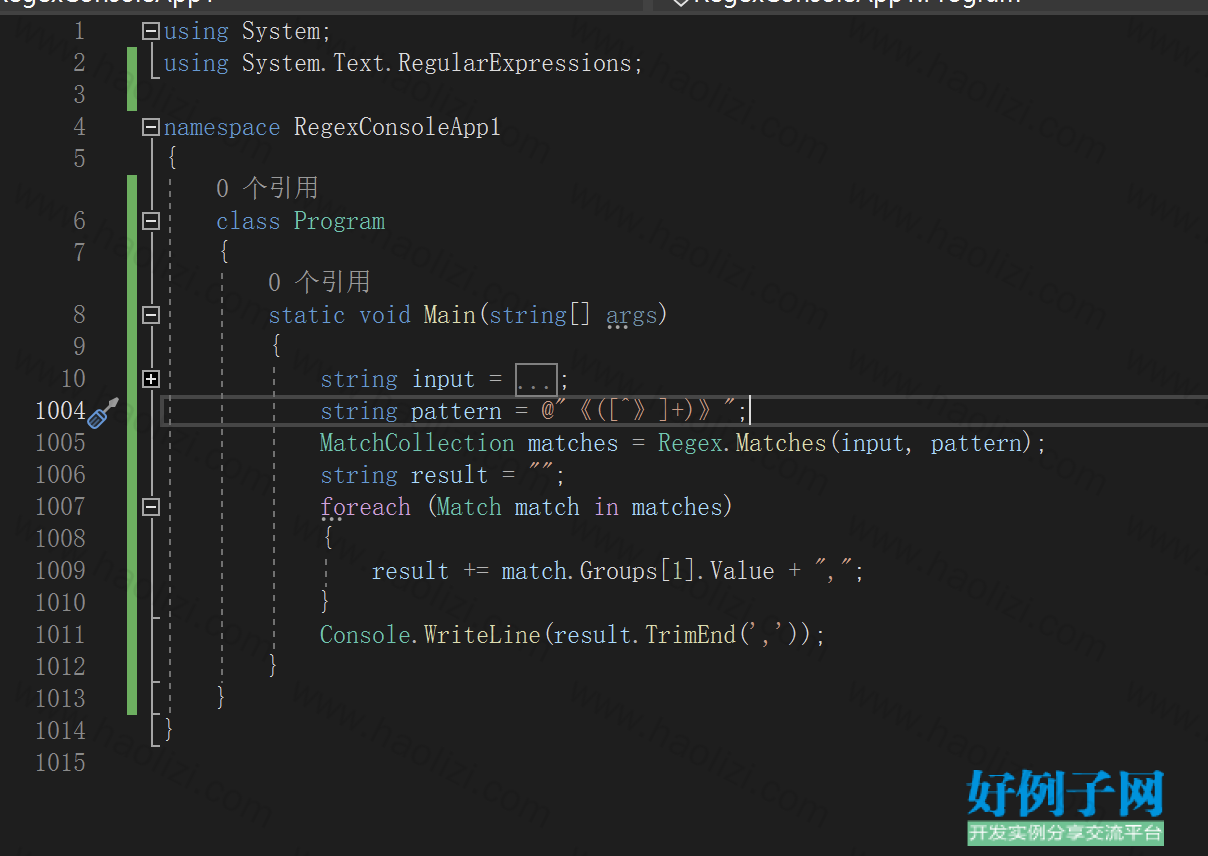
Task: Collapse the using directives block
Action: [x=151, y=31]
